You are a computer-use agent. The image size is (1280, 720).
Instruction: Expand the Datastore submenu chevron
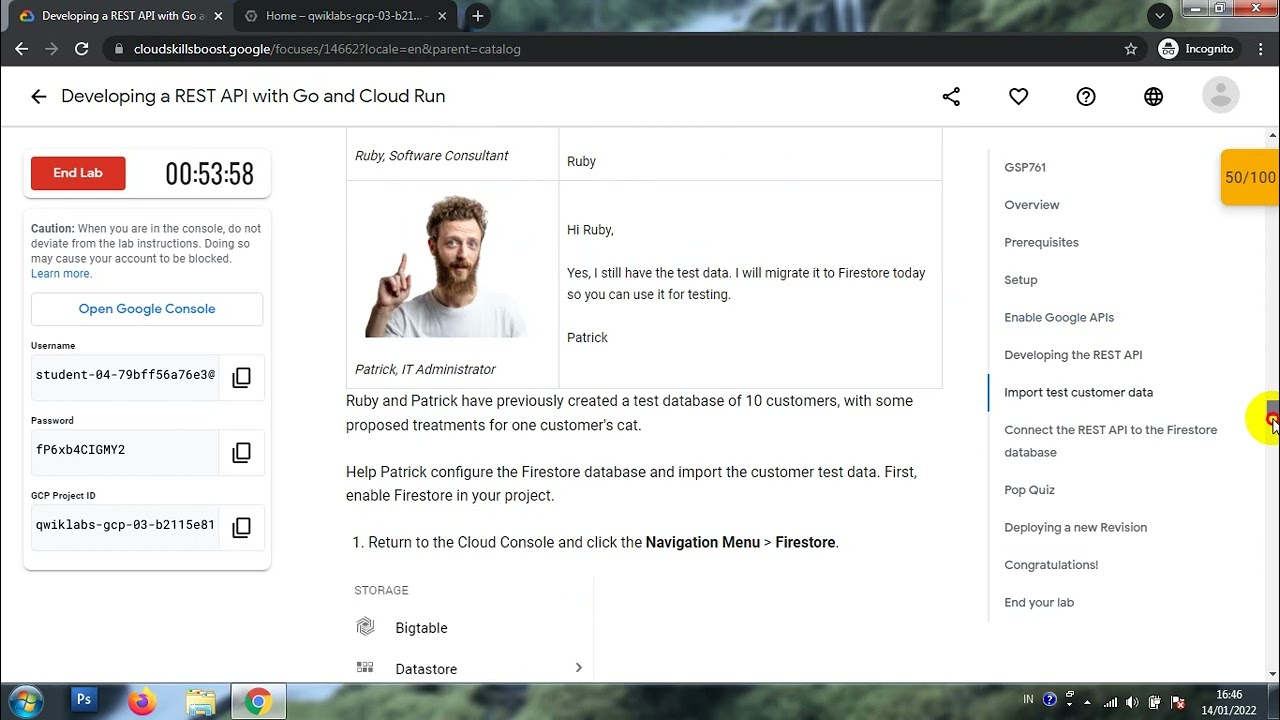point(578,668)
